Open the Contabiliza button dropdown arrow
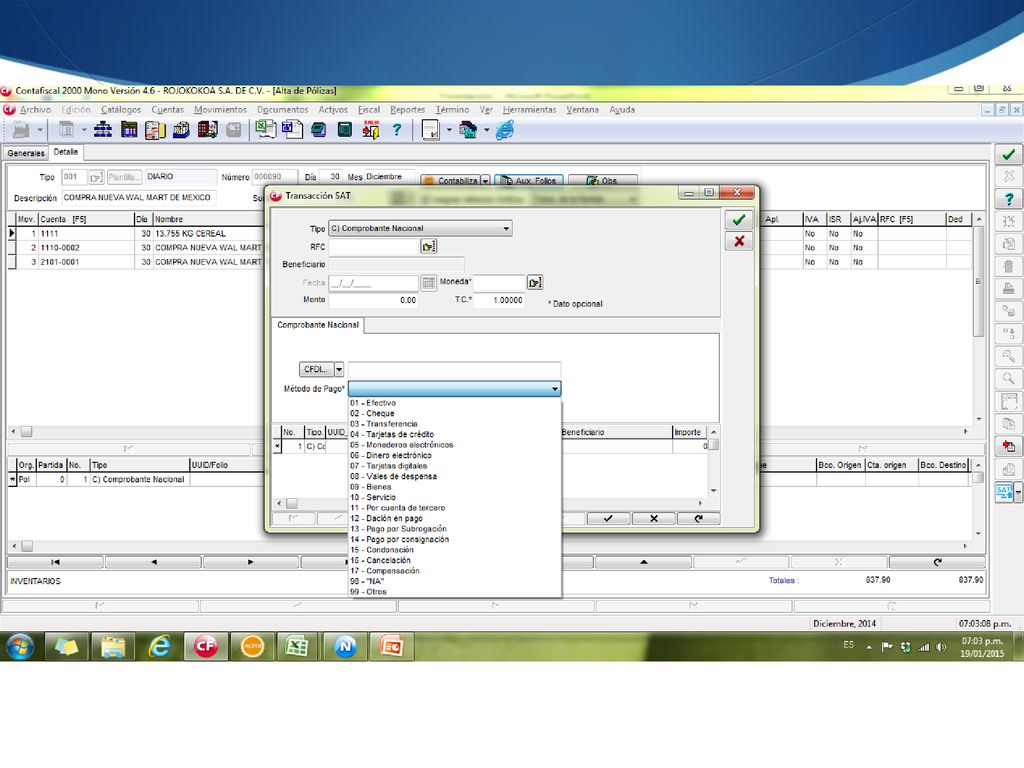Image resolution: width=1024 pixels, height=768 pixels. point(485,181)
